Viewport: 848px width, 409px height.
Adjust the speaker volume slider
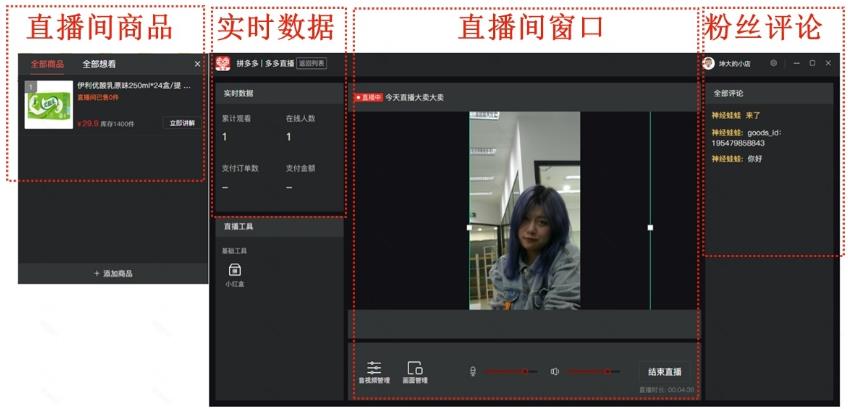tap(593, 372)
